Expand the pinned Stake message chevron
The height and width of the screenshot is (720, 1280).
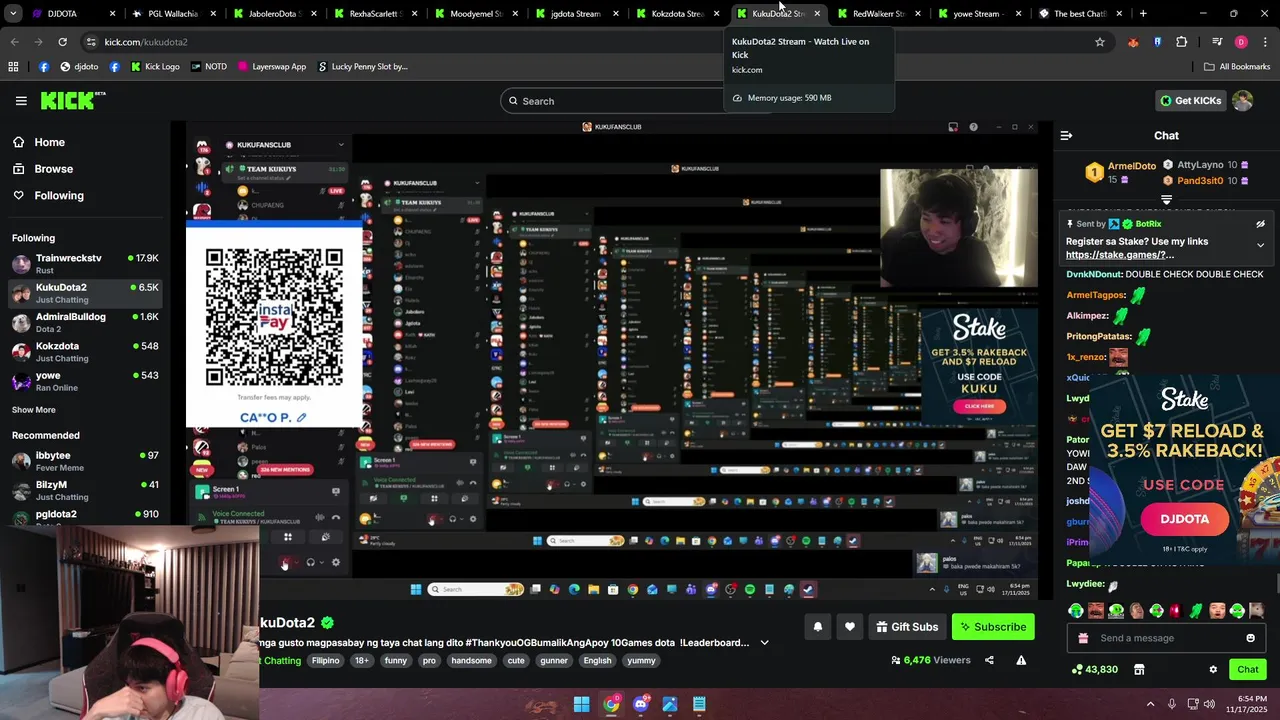click(x=1260, y=245)
